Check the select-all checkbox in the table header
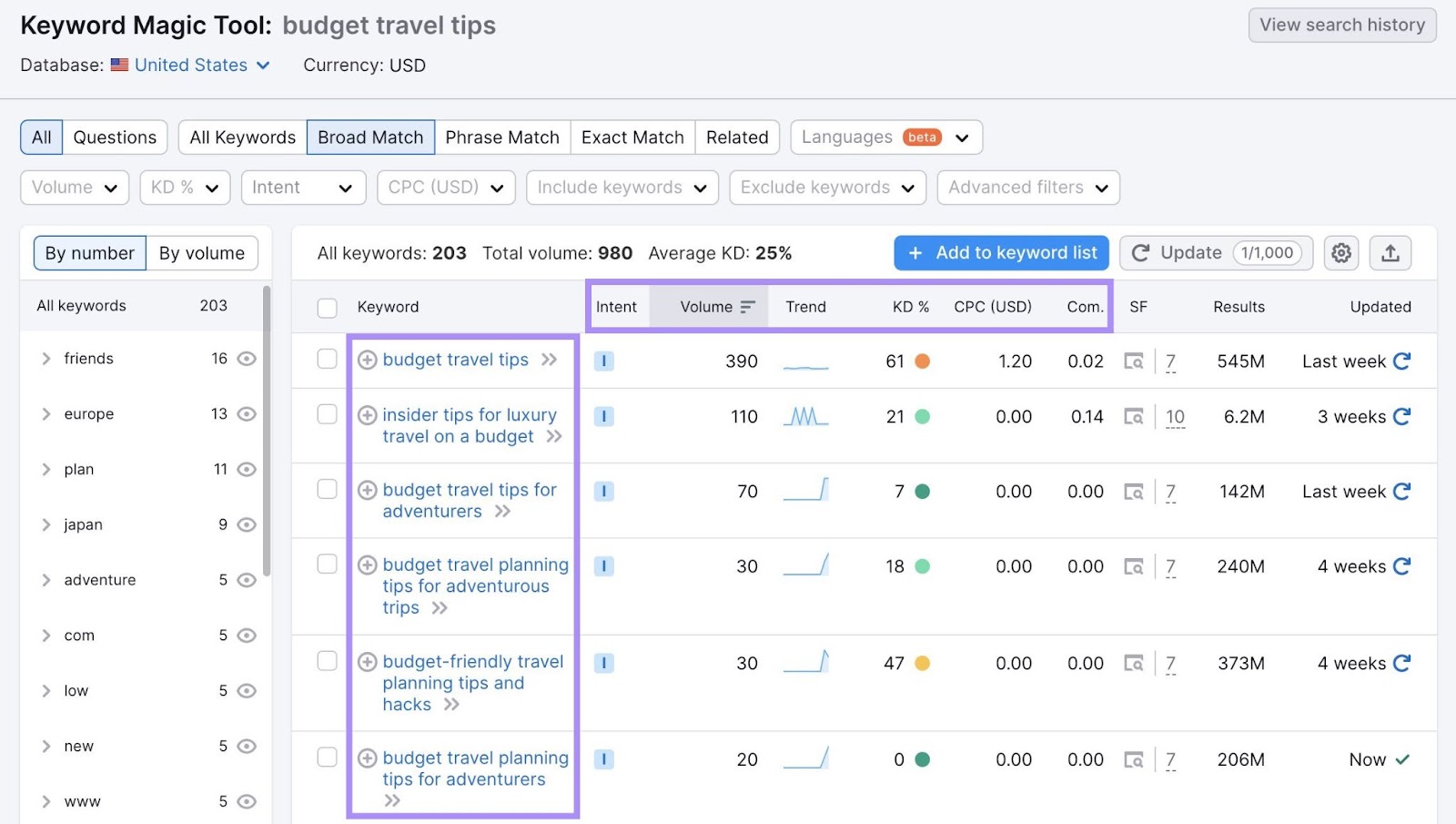Image resolution: width=1456 pixels, height=824 pixels. (327, 308)
